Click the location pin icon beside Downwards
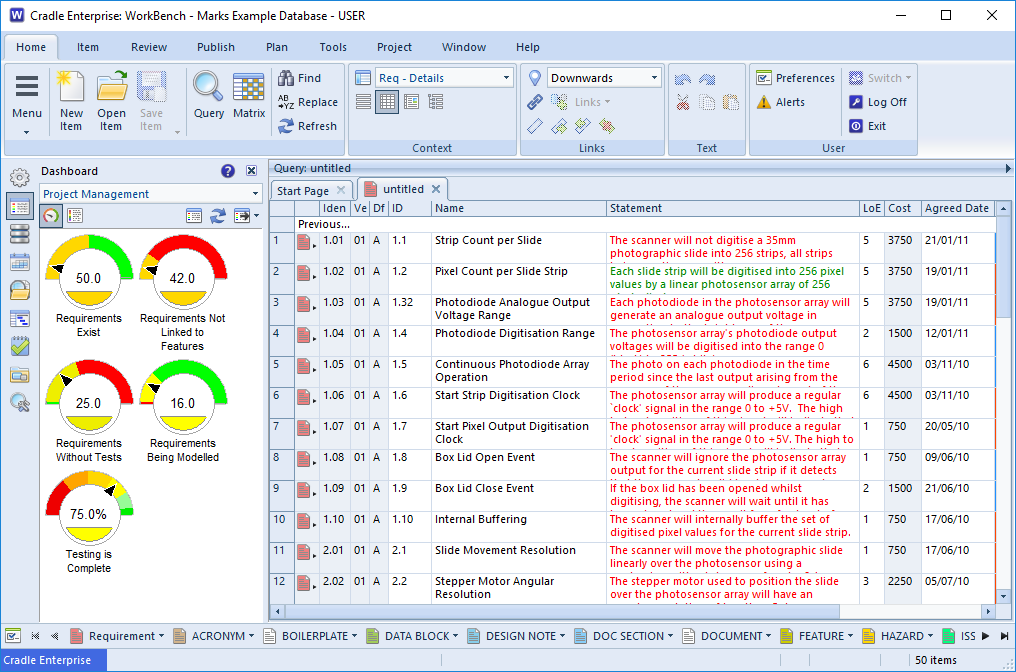The image size is (1016, 672). tap(535, 78)
